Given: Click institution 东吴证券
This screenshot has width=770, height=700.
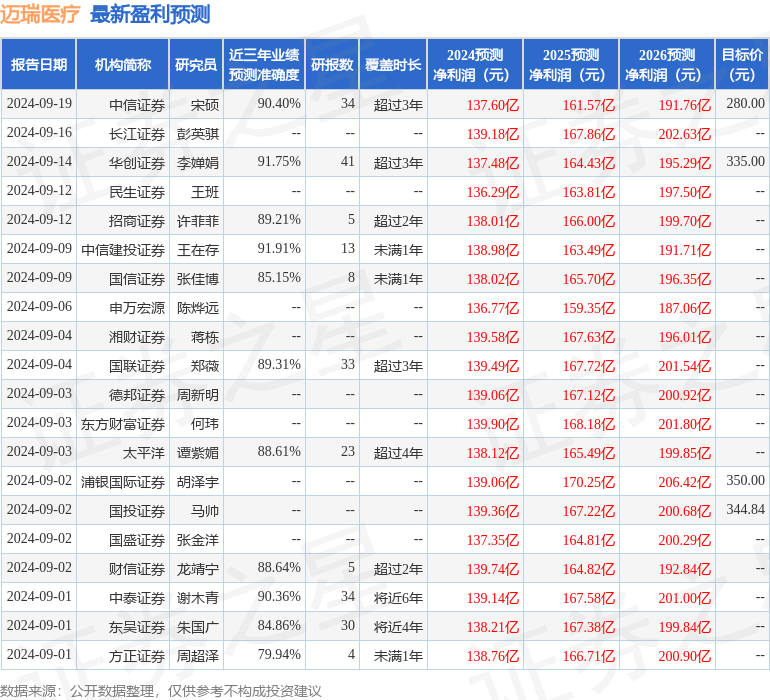Looking at the screenshot, I should tap(137, 627).
